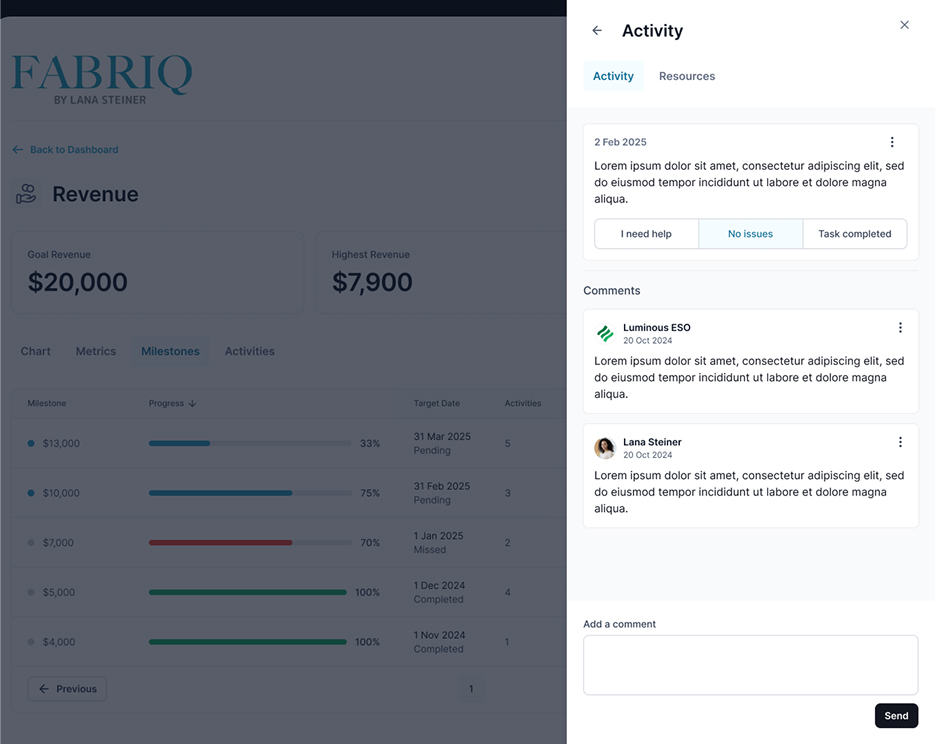Switch to the Activity tab in panel
The height and width of the screenshot is (744, 937).
pyautogui.click(x=613, y=76)
